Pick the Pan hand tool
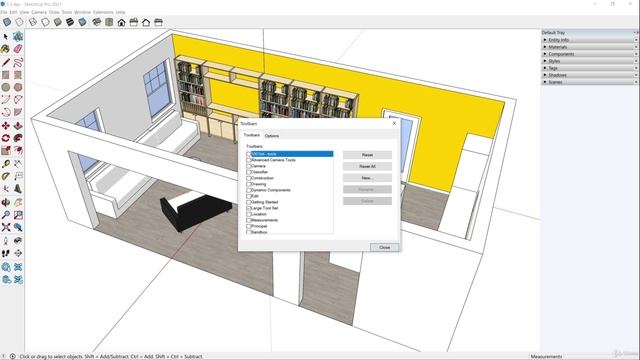640x360 pixels. click(18, 202)
